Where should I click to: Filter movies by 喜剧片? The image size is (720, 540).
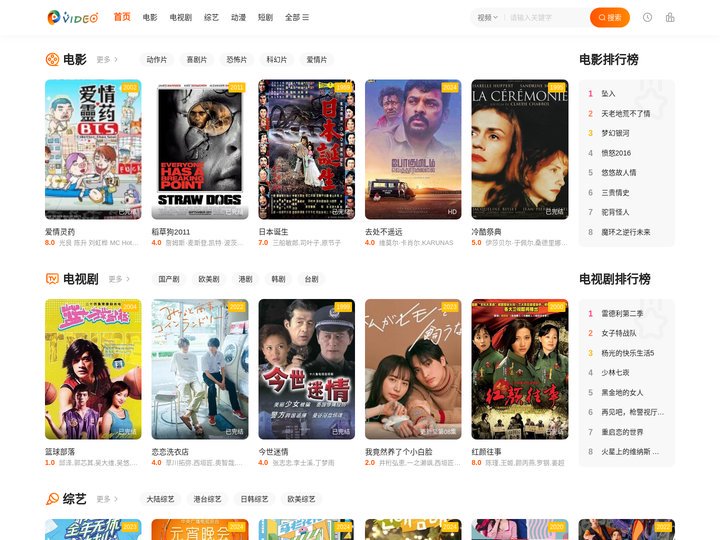coord(197,60)
